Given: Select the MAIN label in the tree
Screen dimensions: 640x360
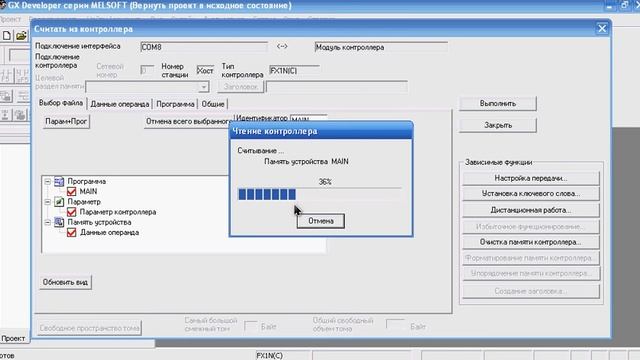Looking at the screenshot, I should click(88, 191).
